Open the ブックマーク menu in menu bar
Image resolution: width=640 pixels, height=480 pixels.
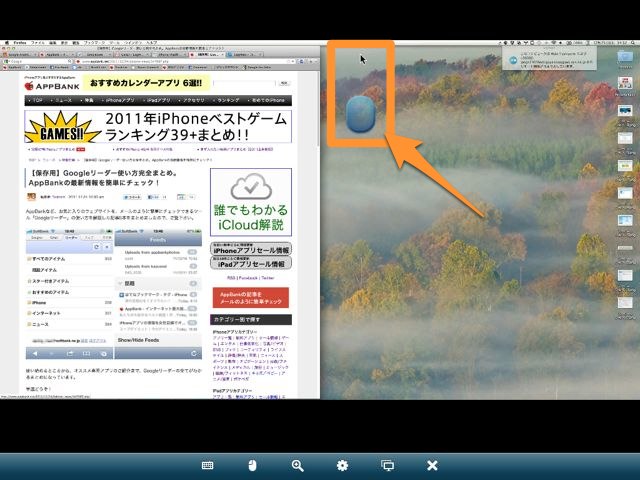tap(95, 42)
